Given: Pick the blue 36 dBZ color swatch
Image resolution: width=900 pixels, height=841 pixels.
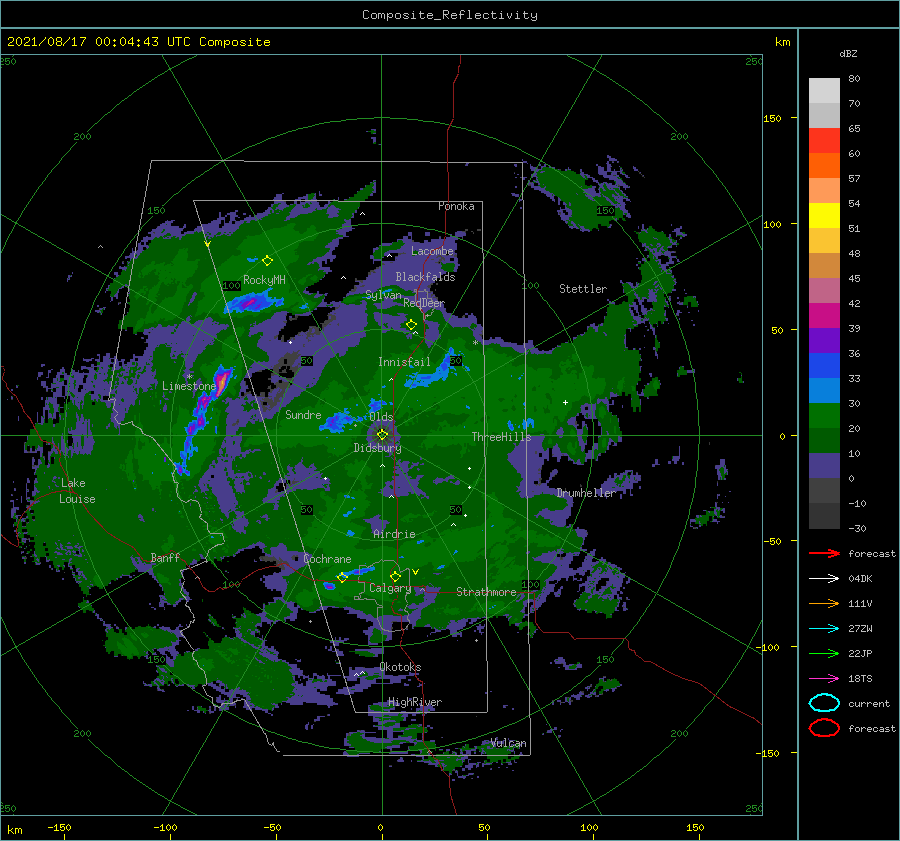Looking at the screenshot, I should [x=824, y=365].
